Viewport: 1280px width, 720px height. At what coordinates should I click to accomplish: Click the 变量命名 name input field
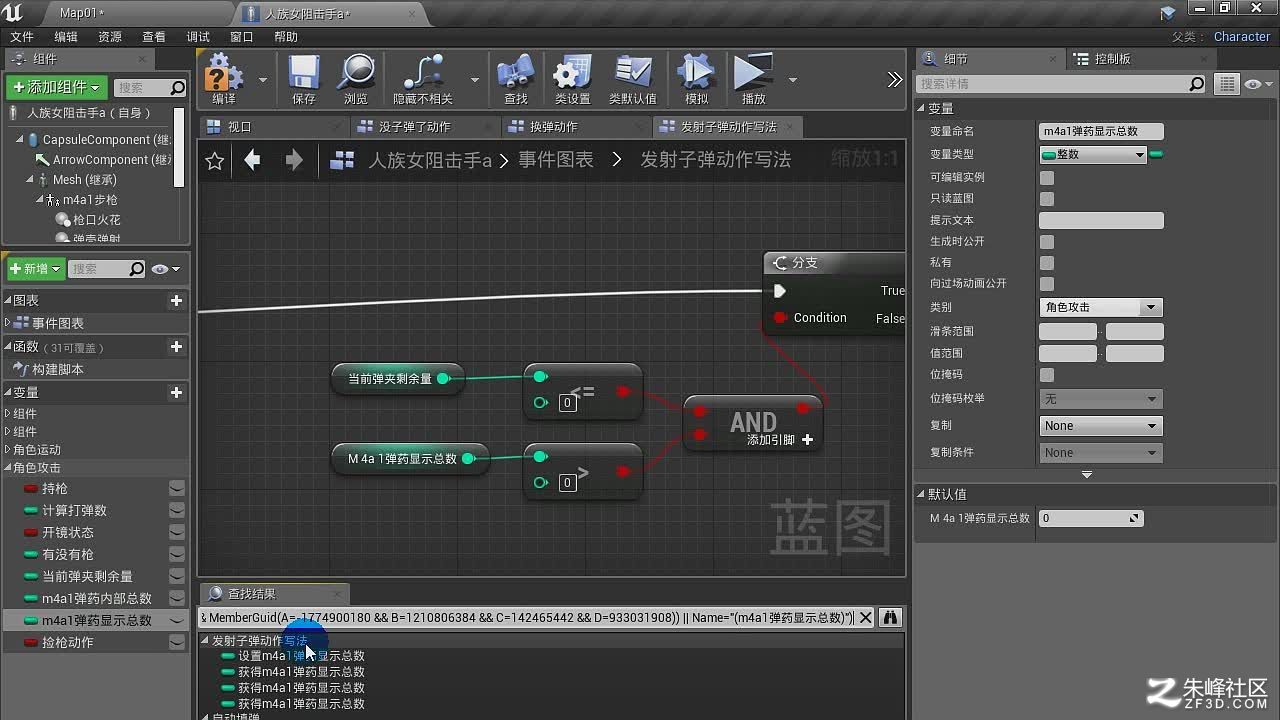point(1101,131)
